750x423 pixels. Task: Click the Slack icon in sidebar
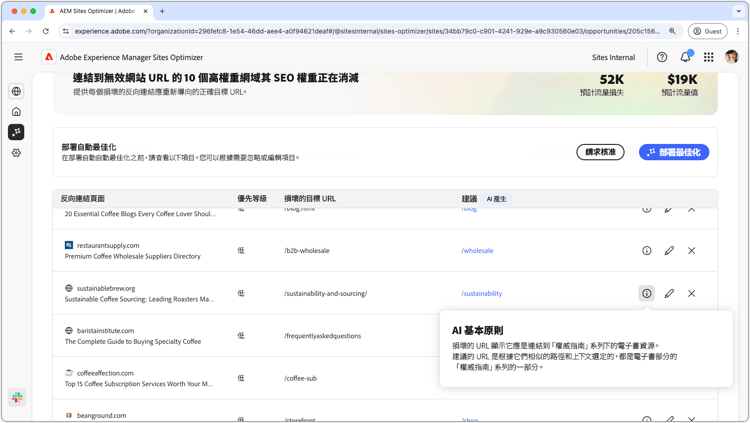click(x=17, y=397)
